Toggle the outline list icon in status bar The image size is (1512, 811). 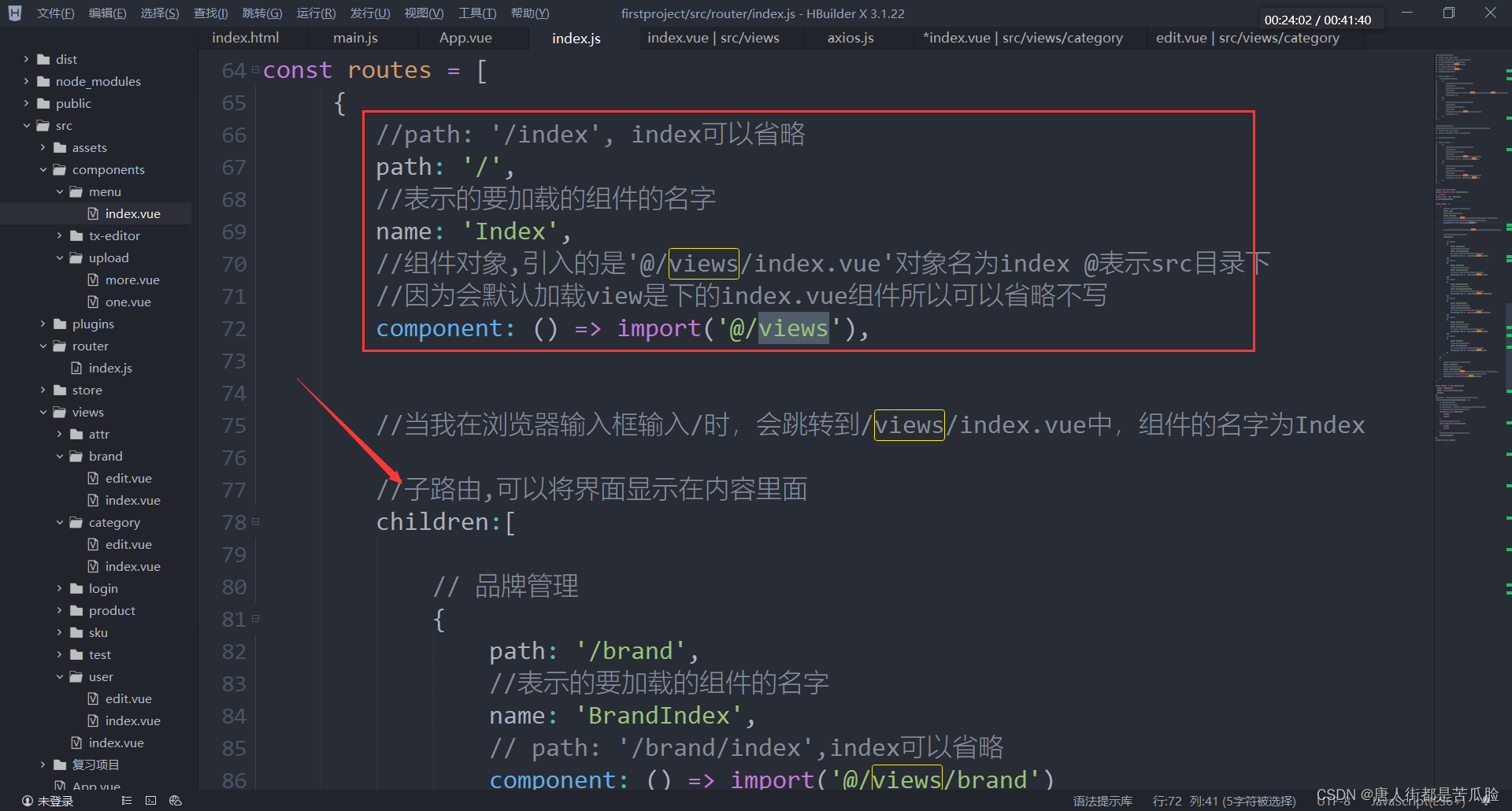tap(126, 801)
